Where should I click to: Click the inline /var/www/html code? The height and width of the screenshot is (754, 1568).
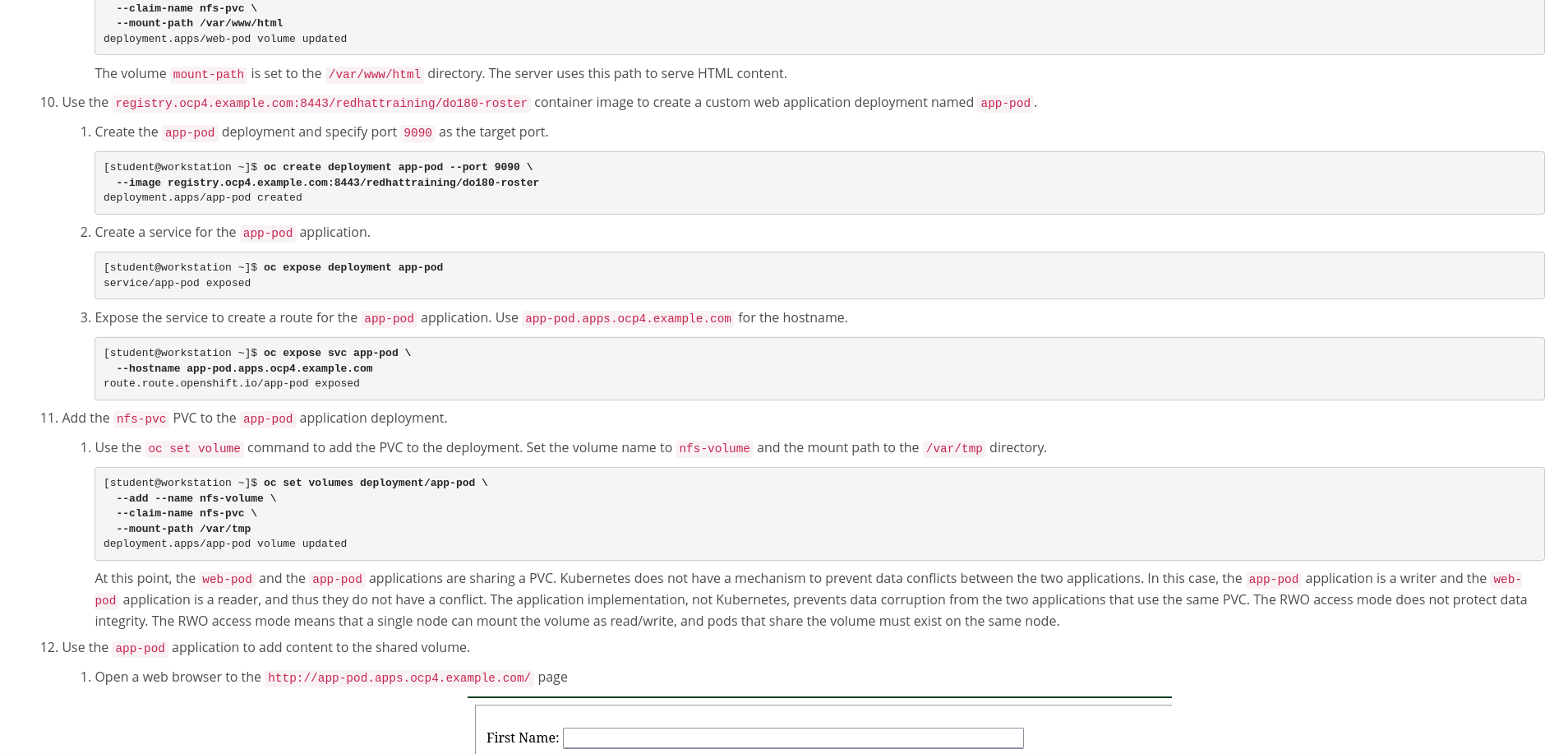pyautogui.click(x=374, y=74)
